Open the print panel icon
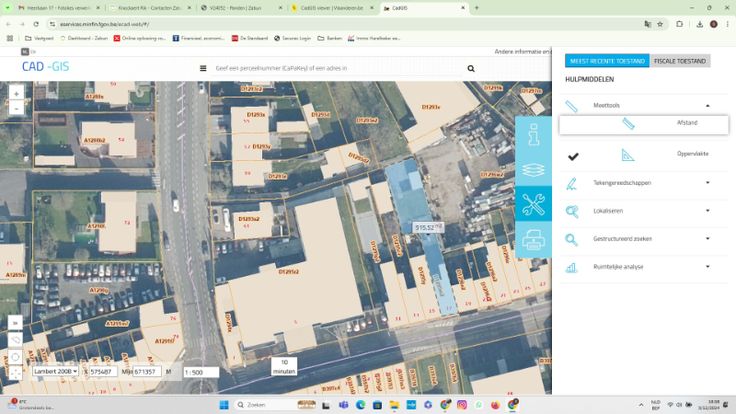This screenshot has height=414, width=736. coord(533,239)
